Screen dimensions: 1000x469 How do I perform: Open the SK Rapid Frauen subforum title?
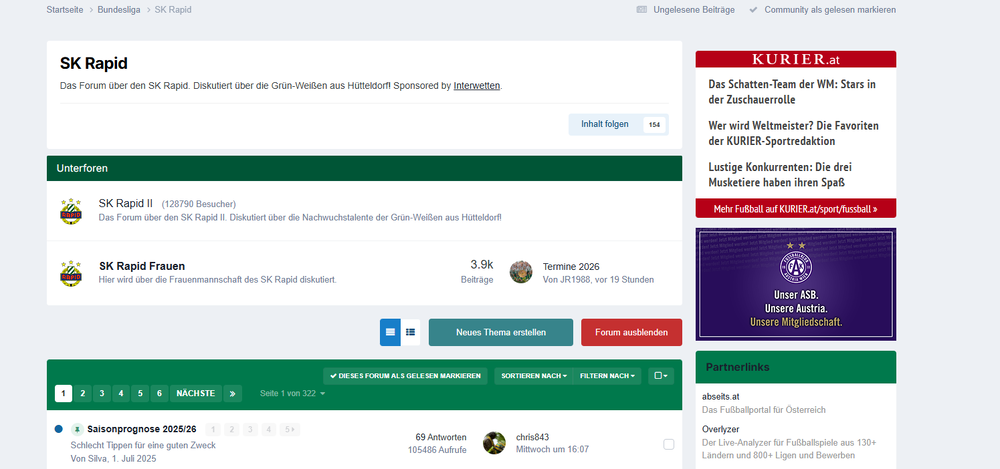(x=142, y=266)
